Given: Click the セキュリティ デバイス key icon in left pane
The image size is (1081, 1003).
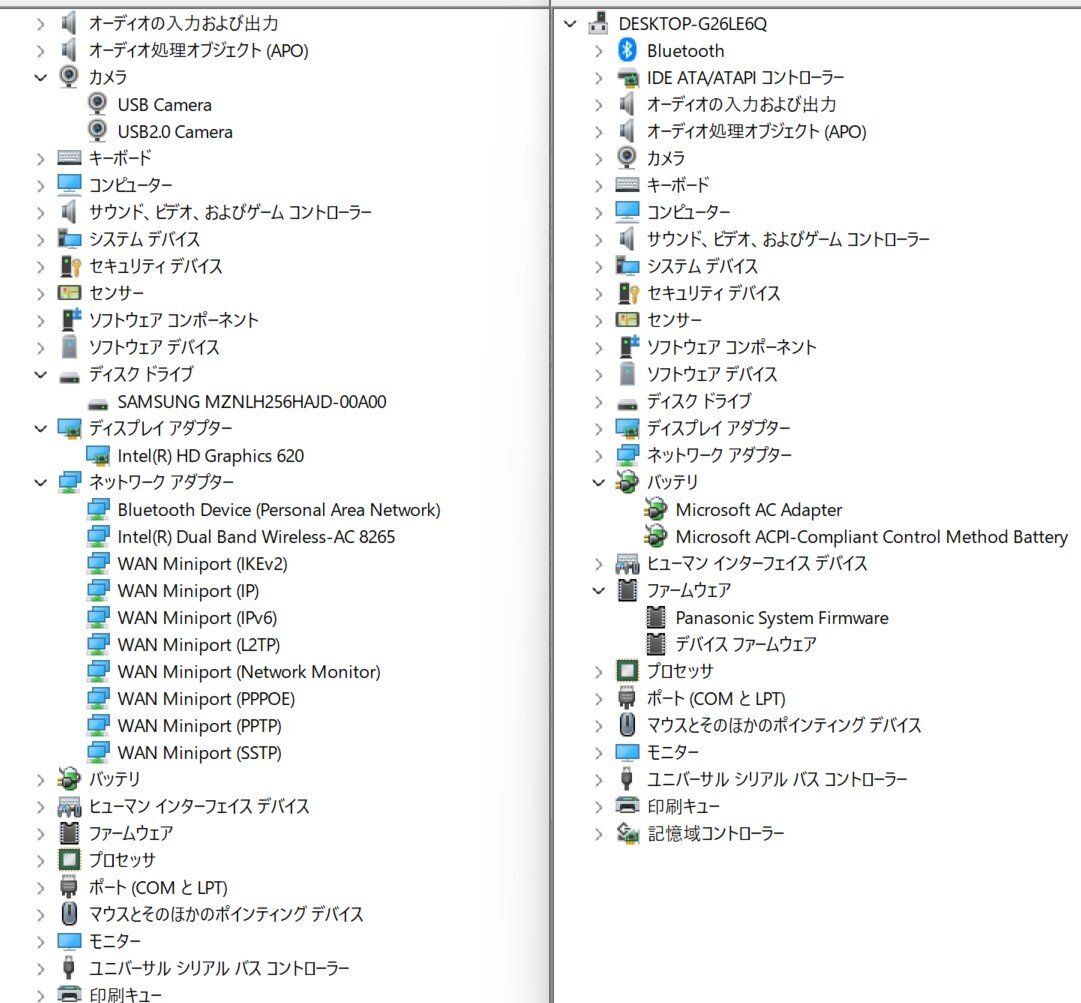Looking at the screenshot, I should pyautogui.click(x=70, y=266).
